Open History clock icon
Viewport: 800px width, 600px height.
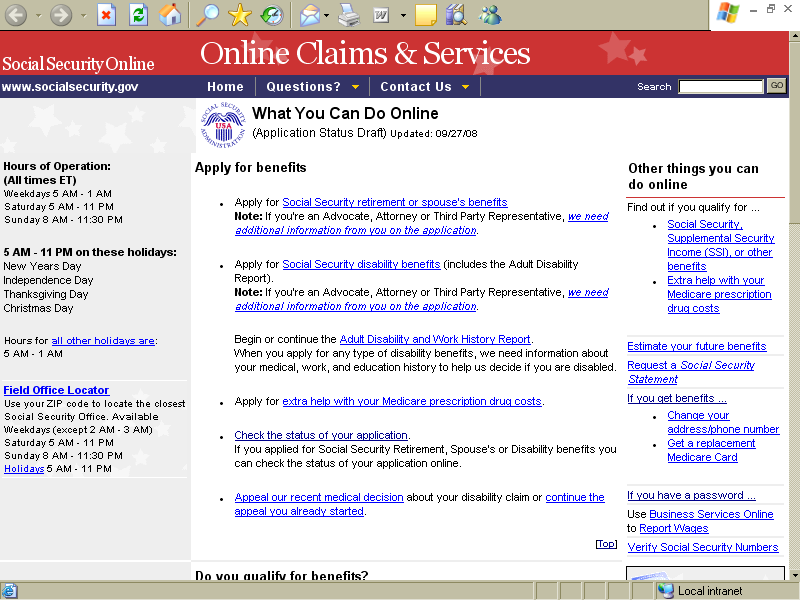[272, 15]
